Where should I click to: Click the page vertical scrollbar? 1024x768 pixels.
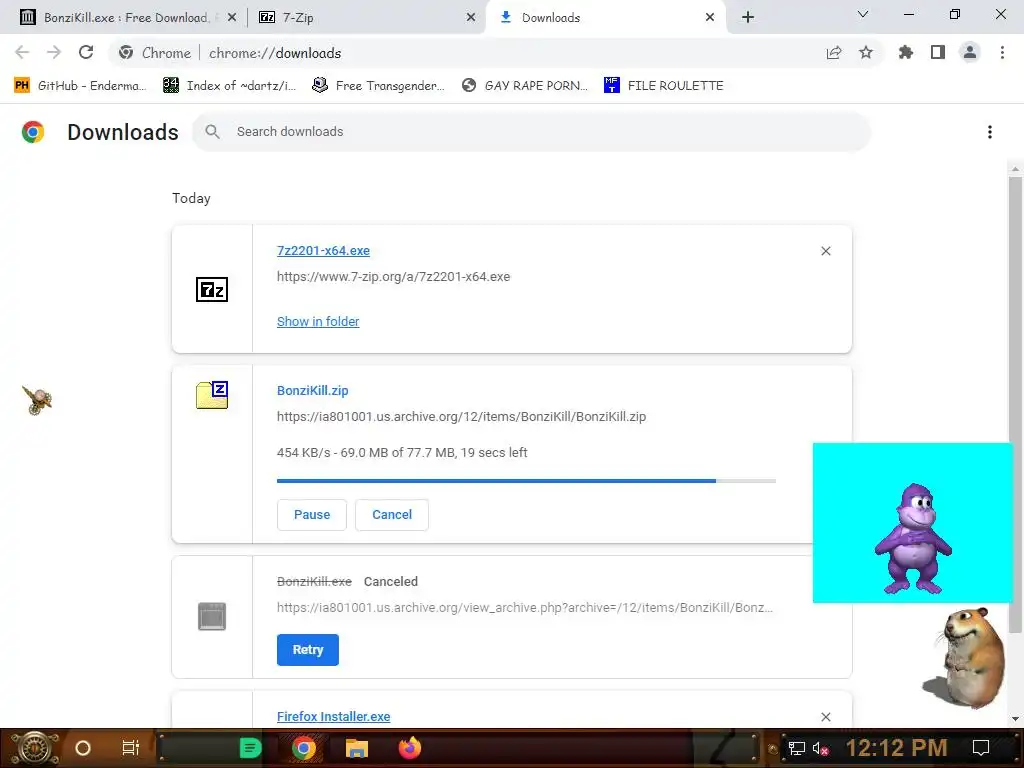coord(1015,405)
